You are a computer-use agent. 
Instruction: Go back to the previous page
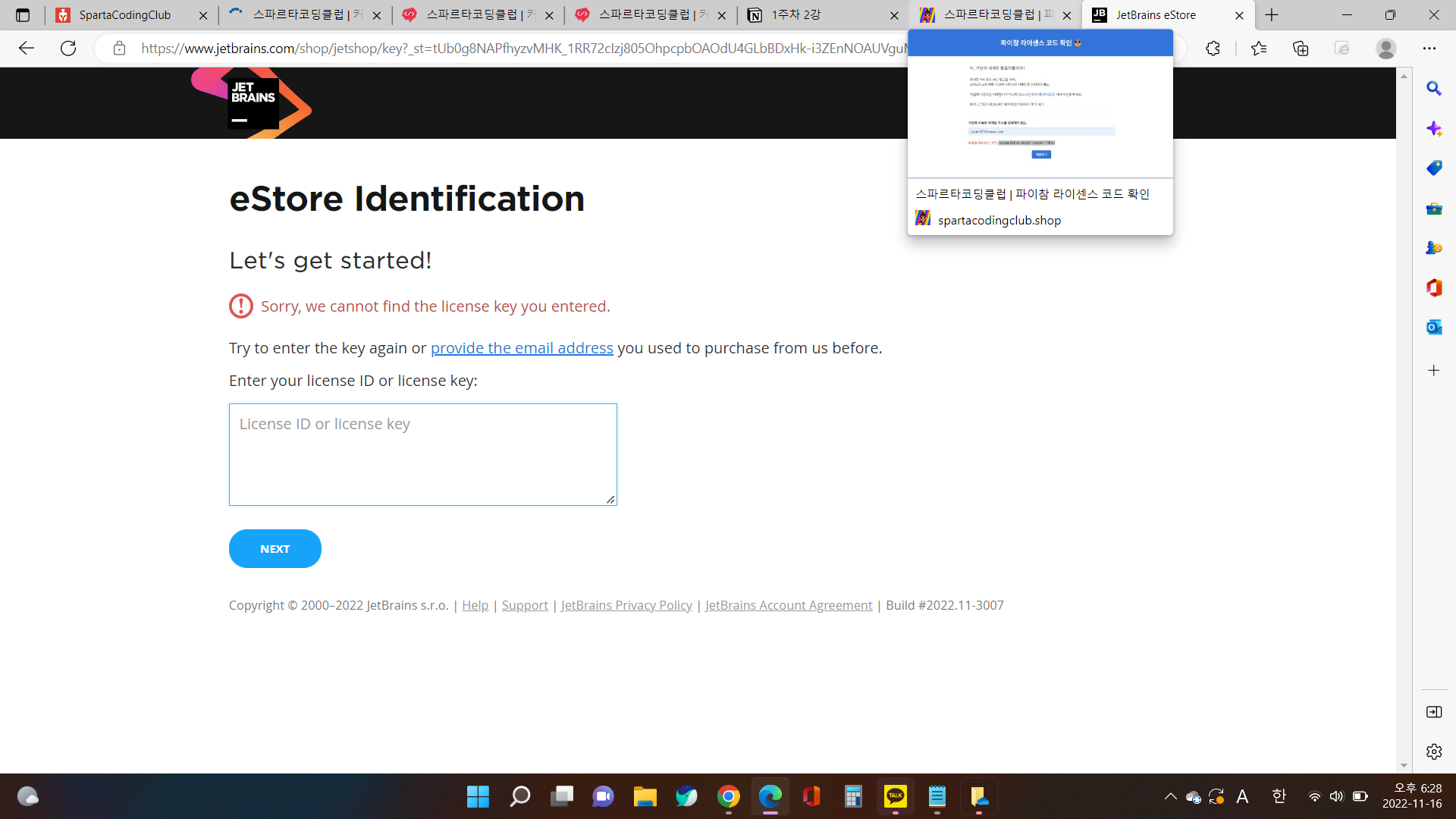(x=27, y=49)
